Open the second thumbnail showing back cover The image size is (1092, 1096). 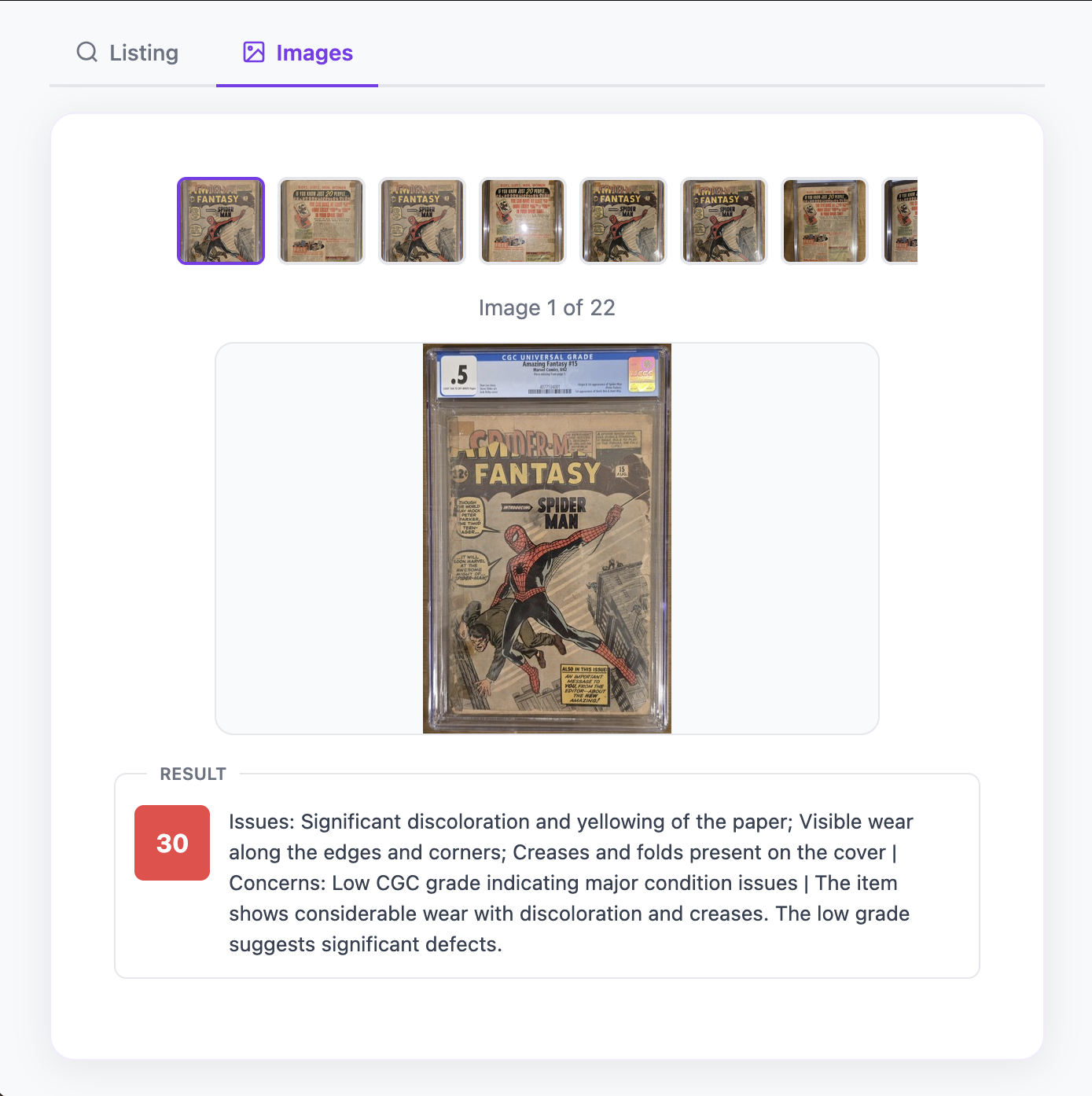[322, 221]
